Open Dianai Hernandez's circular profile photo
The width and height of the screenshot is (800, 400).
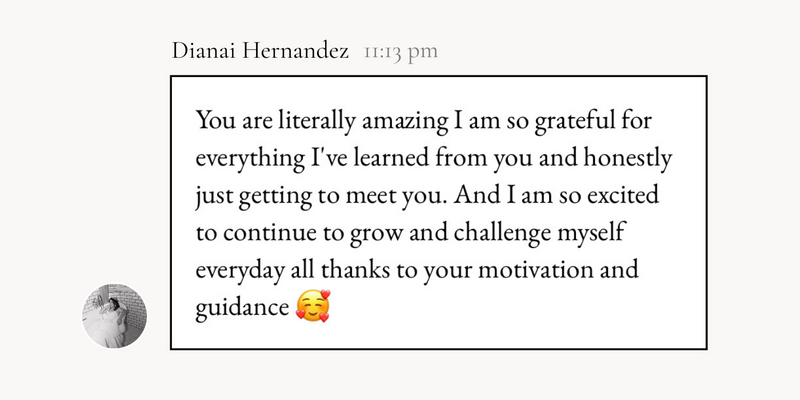pos(114,316)
